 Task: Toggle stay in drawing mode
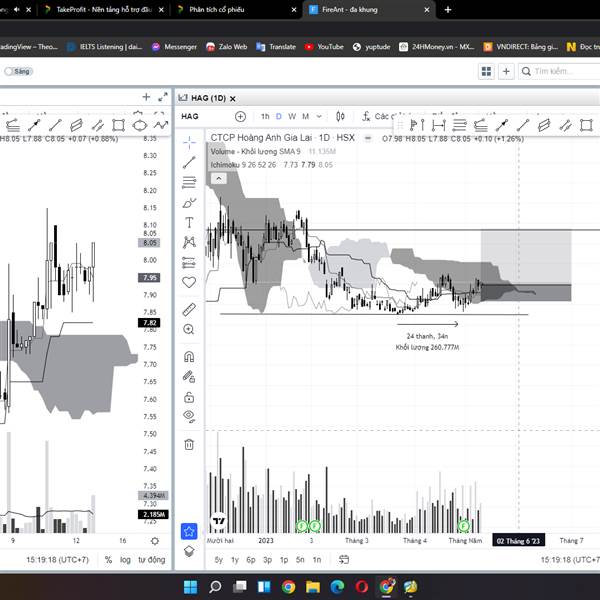(189, 377)
